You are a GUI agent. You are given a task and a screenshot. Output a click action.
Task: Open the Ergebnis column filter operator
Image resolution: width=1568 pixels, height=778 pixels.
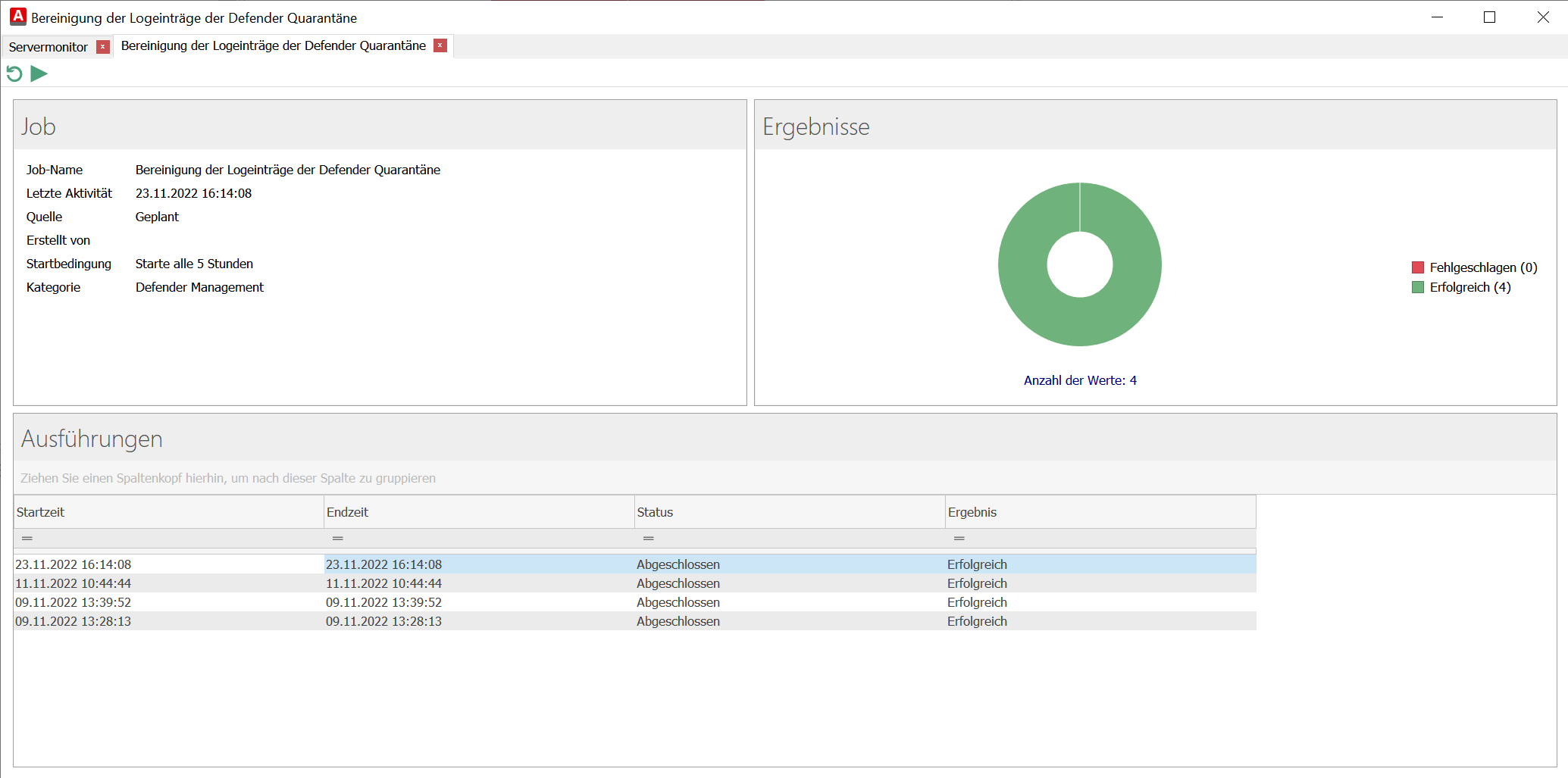tap(959, 539)
